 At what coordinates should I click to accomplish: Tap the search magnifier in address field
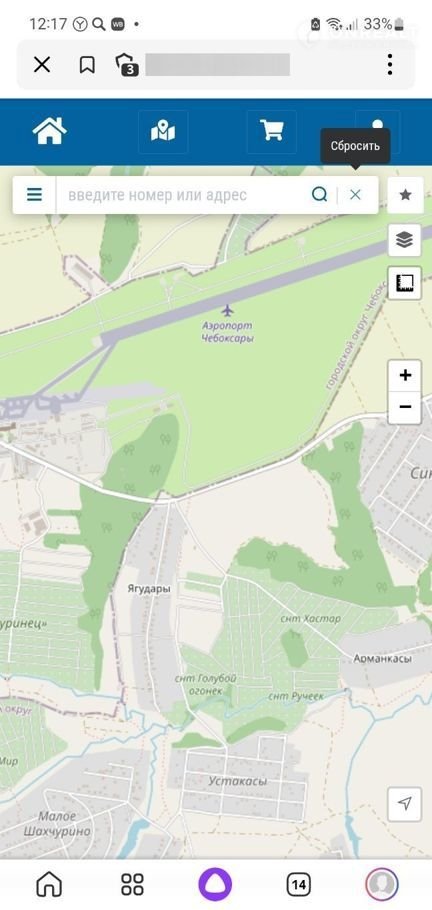pos(319,195)
